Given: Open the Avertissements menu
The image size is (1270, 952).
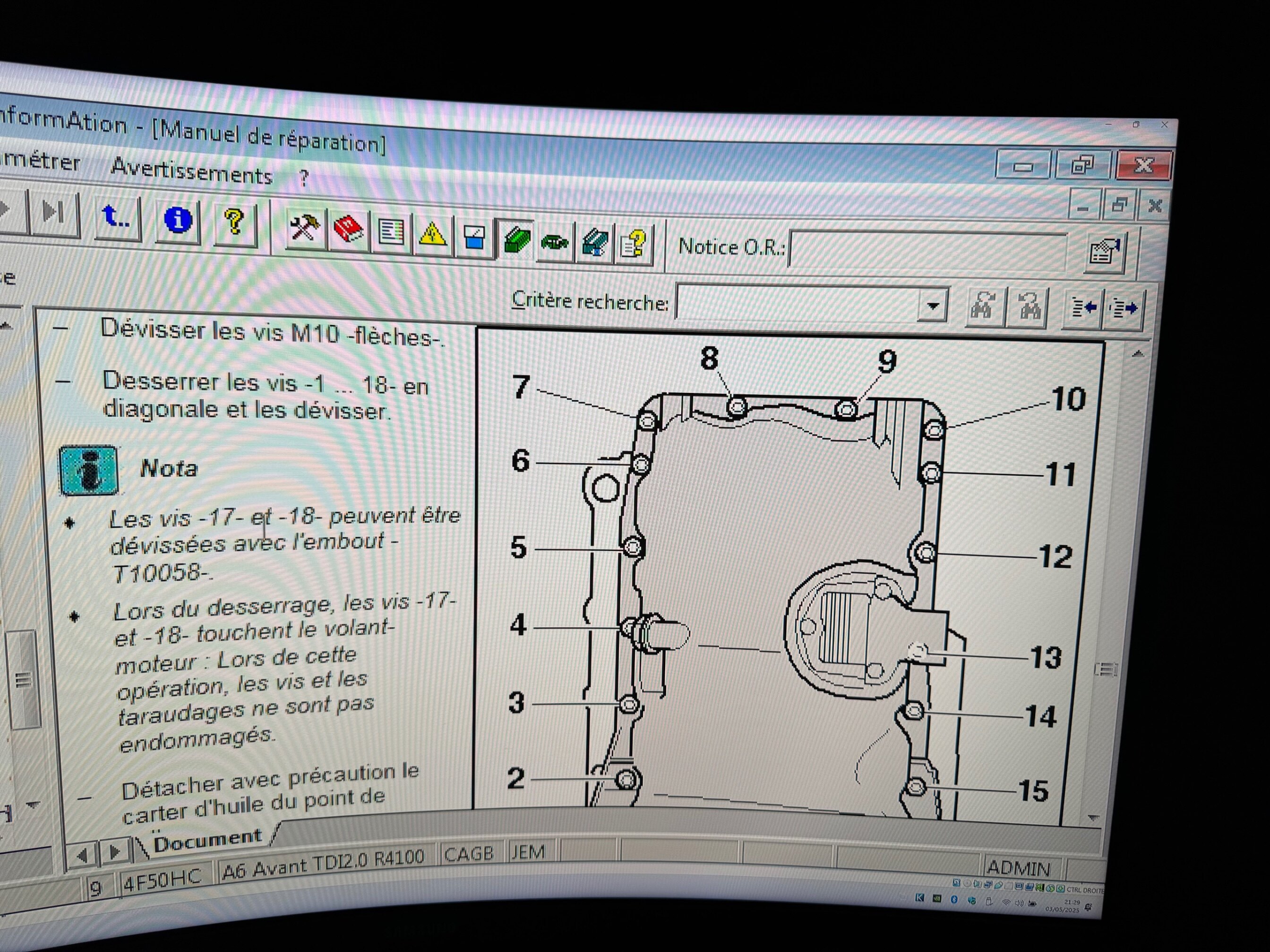Looking at the screenshot, I should 191,171.
